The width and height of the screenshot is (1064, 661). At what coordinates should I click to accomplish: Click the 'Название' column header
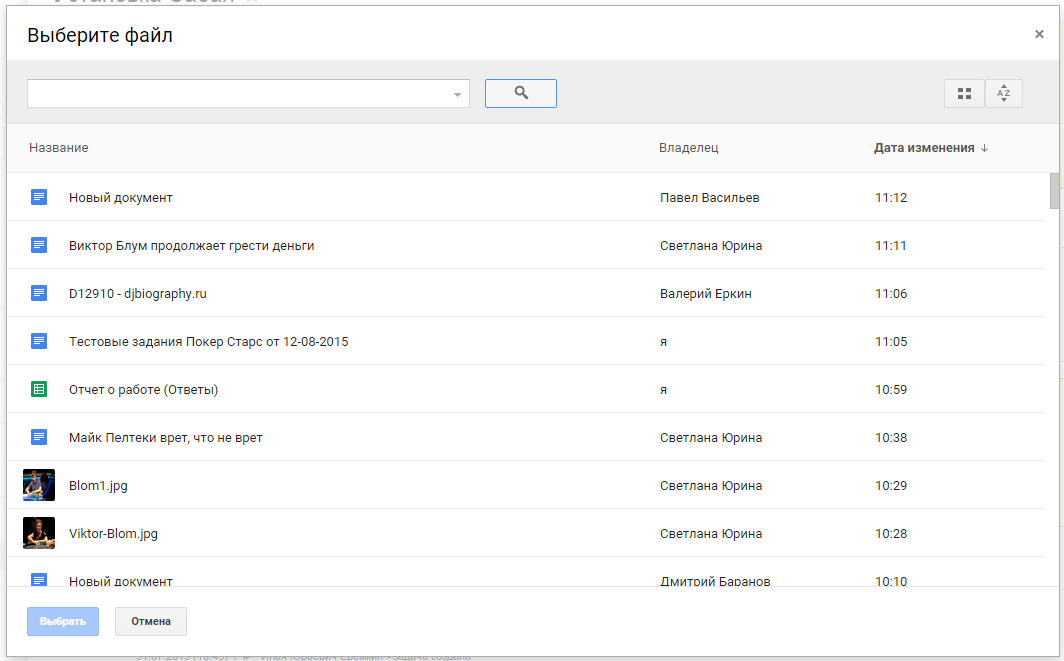point(58,148)
